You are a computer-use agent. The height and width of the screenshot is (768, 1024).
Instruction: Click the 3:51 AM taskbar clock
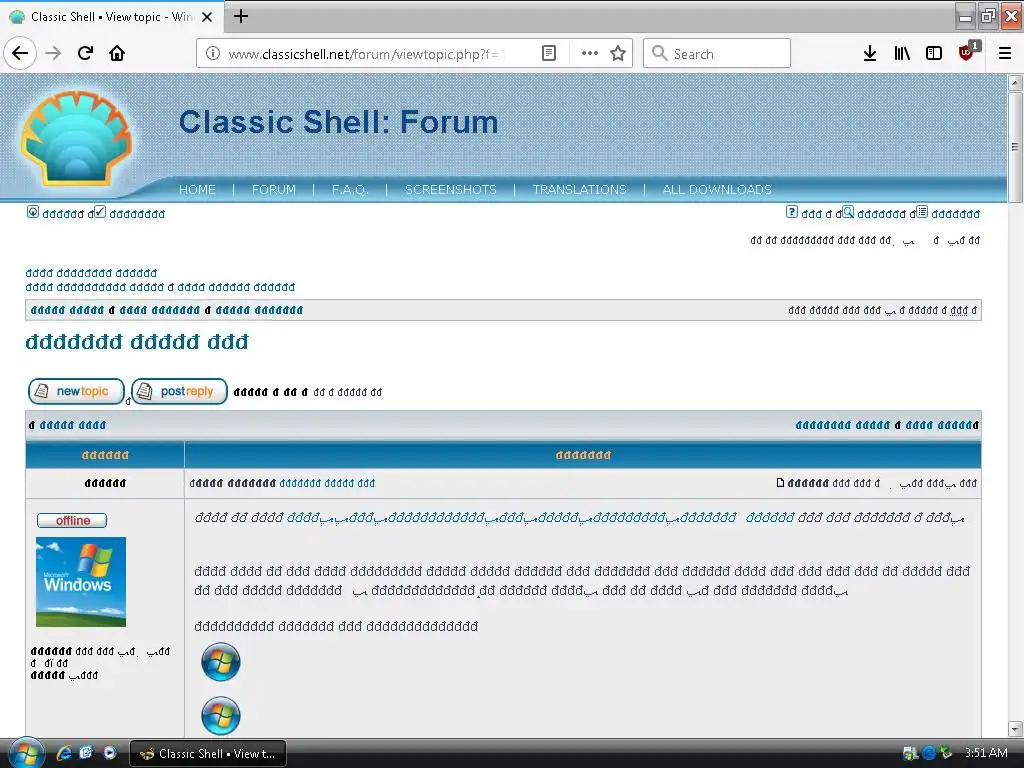(986, 753)
